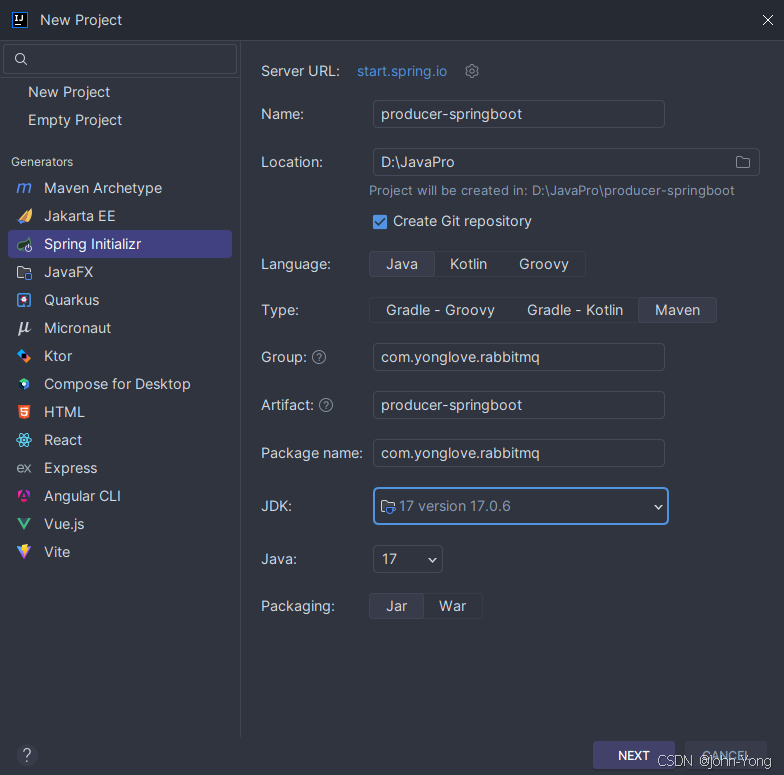The height and width of the screenshot is (775, 784).
Task: Click the IntelliJ IDEA logo icon
Action: [x=20, y=20]
